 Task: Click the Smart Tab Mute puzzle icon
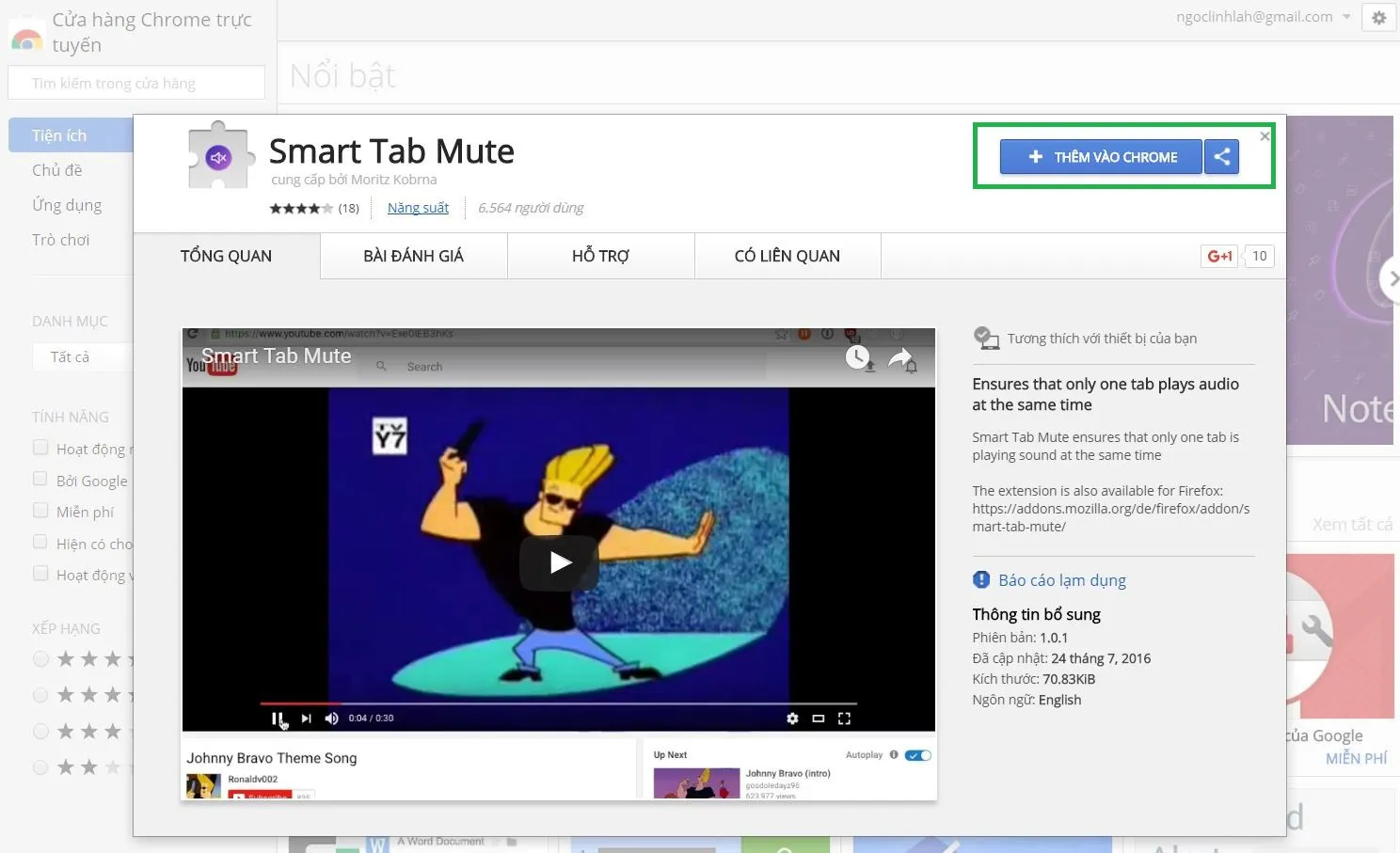pyautogui.click(x=222, y=155)
